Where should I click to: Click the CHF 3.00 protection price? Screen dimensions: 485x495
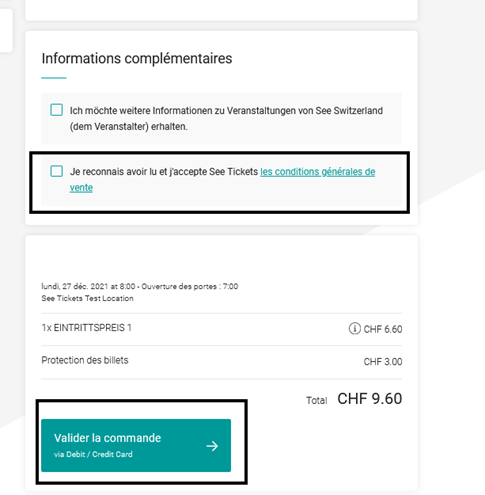click(x=383, y=362)
